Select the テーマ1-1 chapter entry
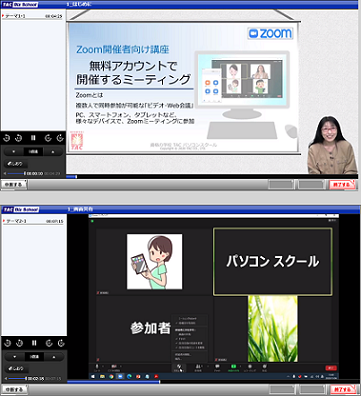 pos(32,16)
